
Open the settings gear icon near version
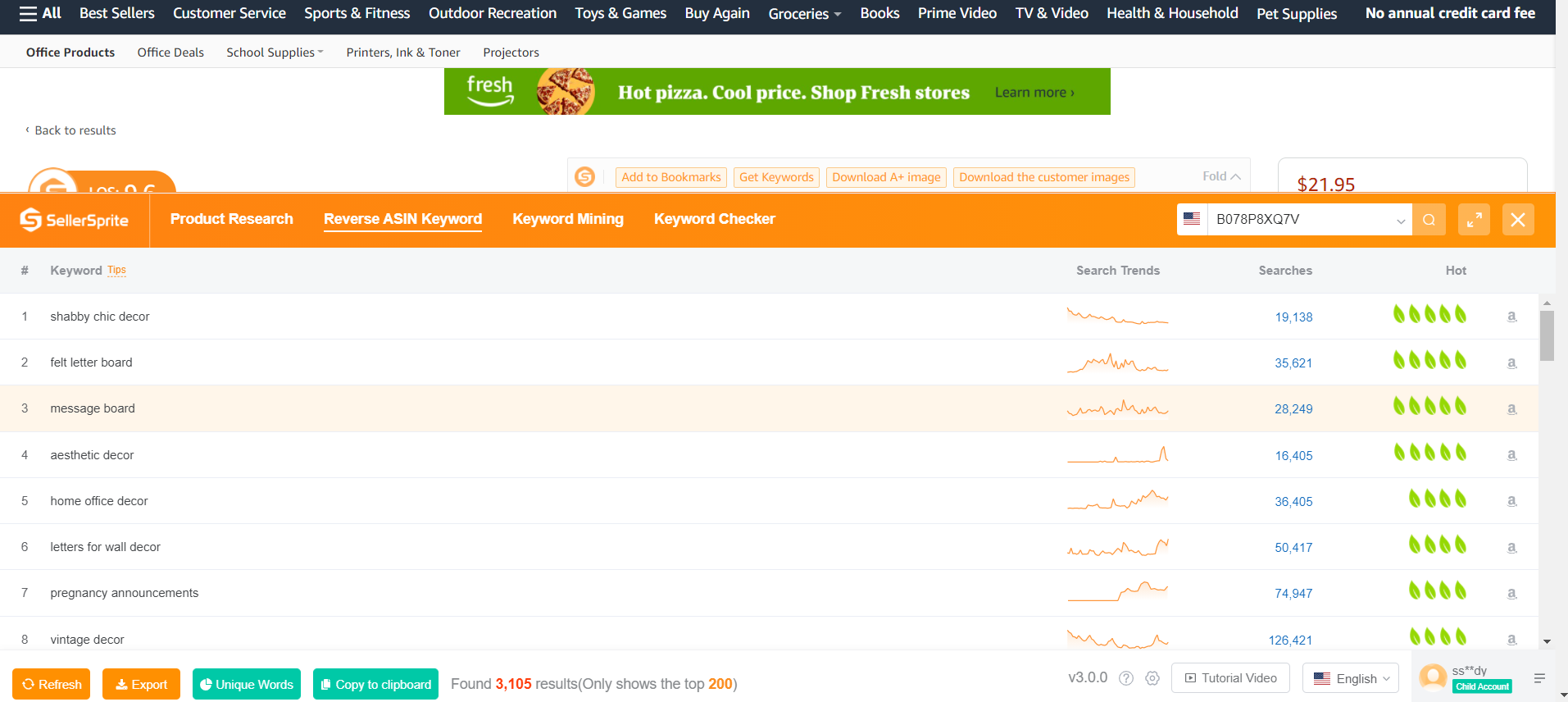[x=1152, y=678]
